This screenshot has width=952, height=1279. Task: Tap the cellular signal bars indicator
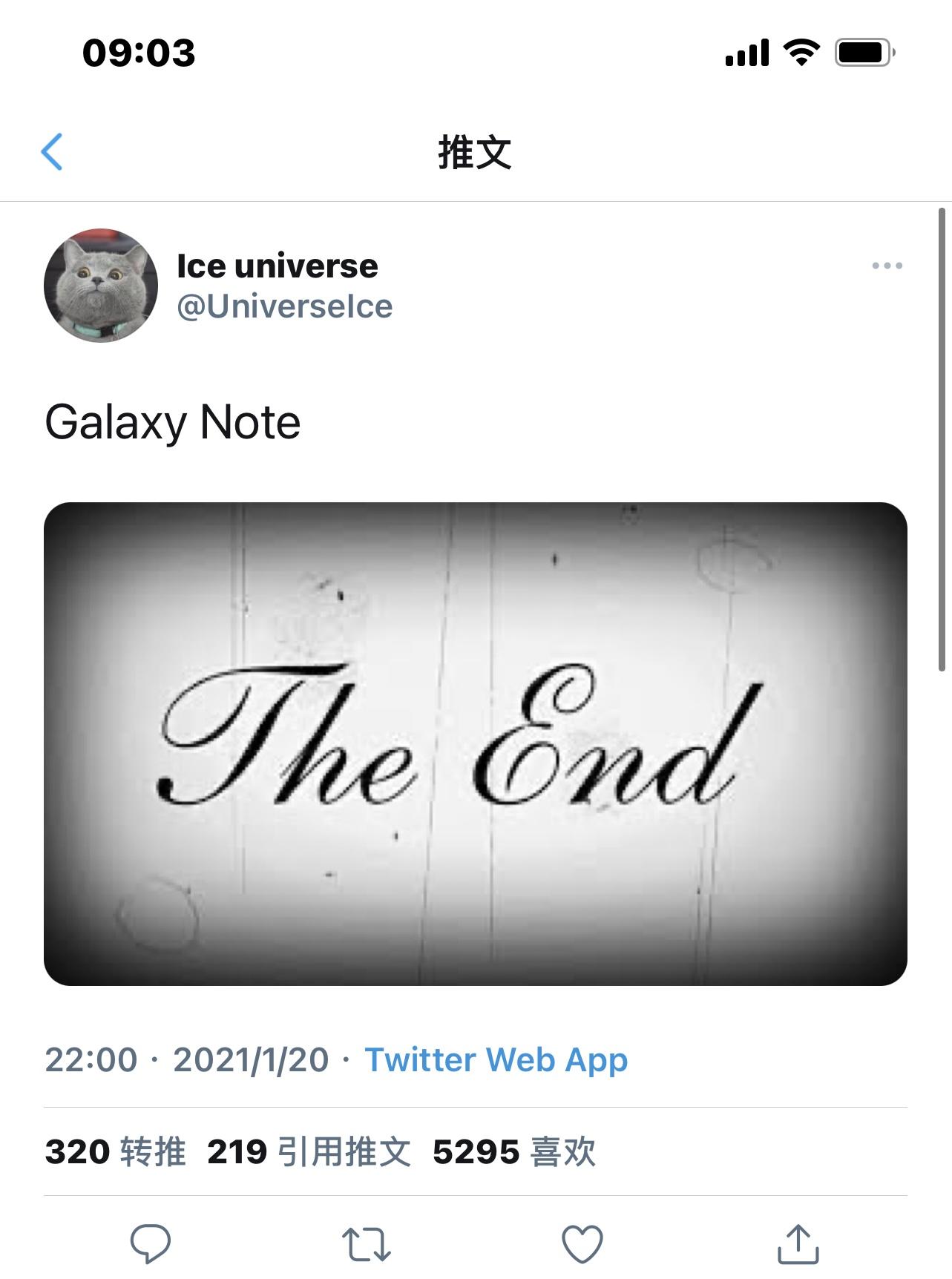click(749, 52)
